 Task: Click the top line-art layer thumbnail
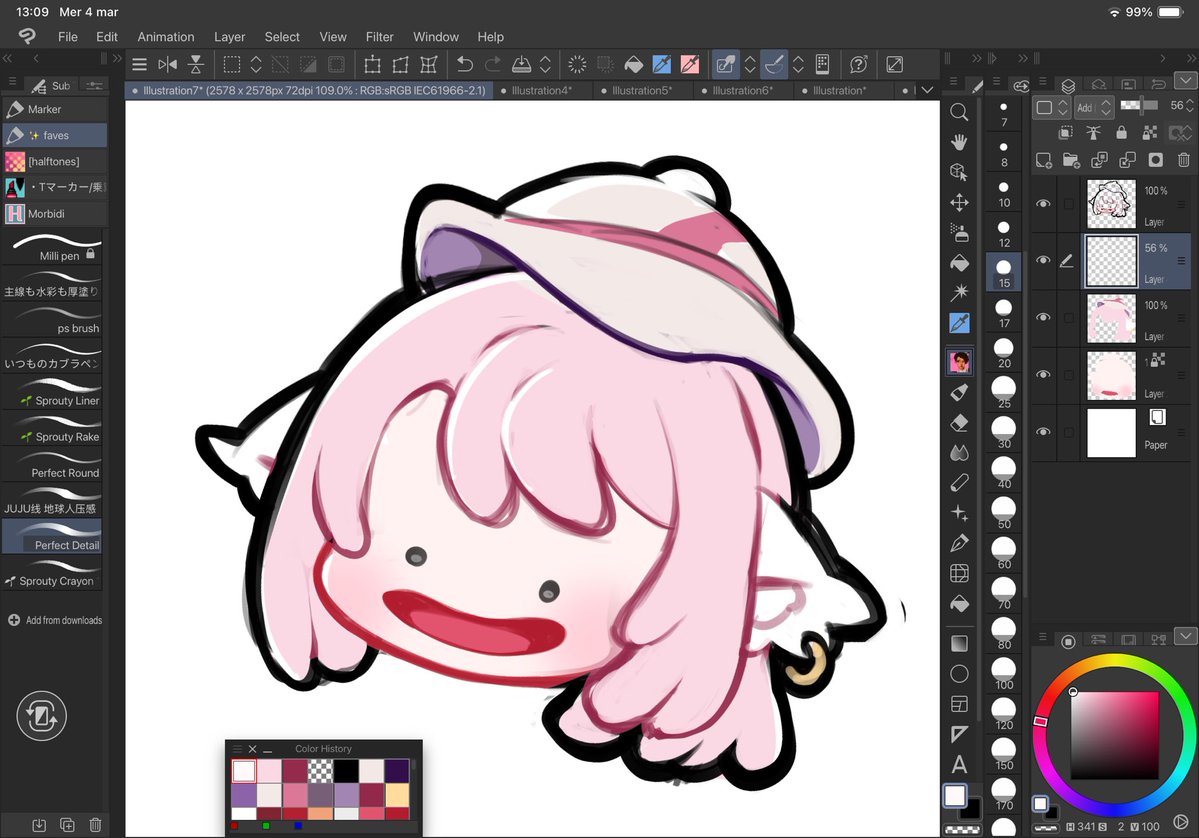[x=1111, y=203]
